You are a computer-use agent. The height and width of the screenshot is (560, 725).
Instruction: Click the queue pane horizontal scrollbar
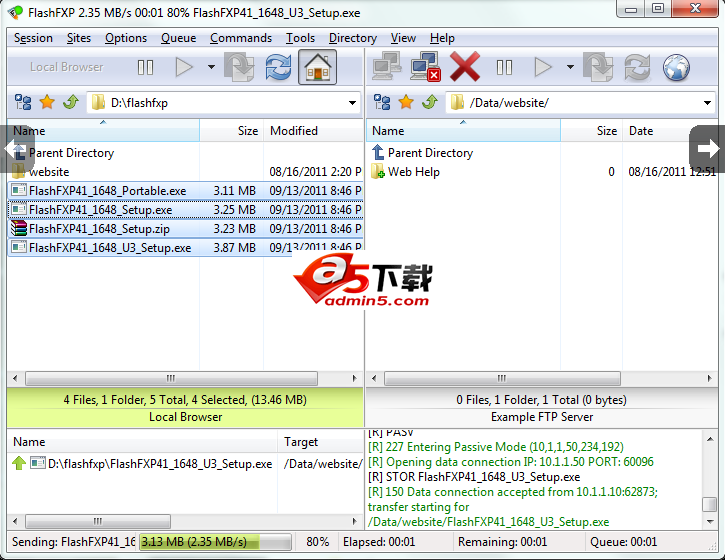tap(98, 521)
